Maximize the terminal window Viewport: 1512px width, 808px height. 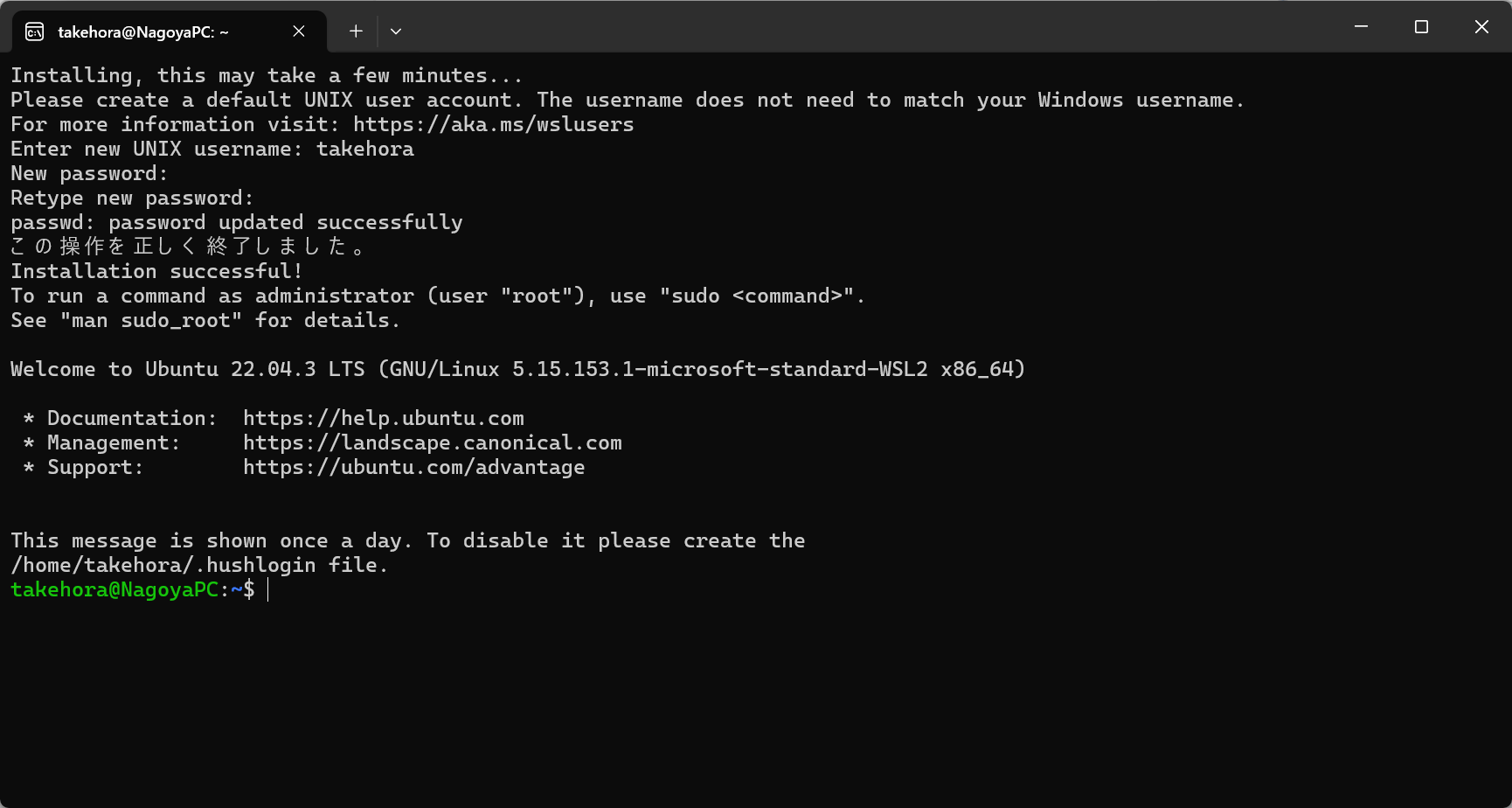point(1421,27)
